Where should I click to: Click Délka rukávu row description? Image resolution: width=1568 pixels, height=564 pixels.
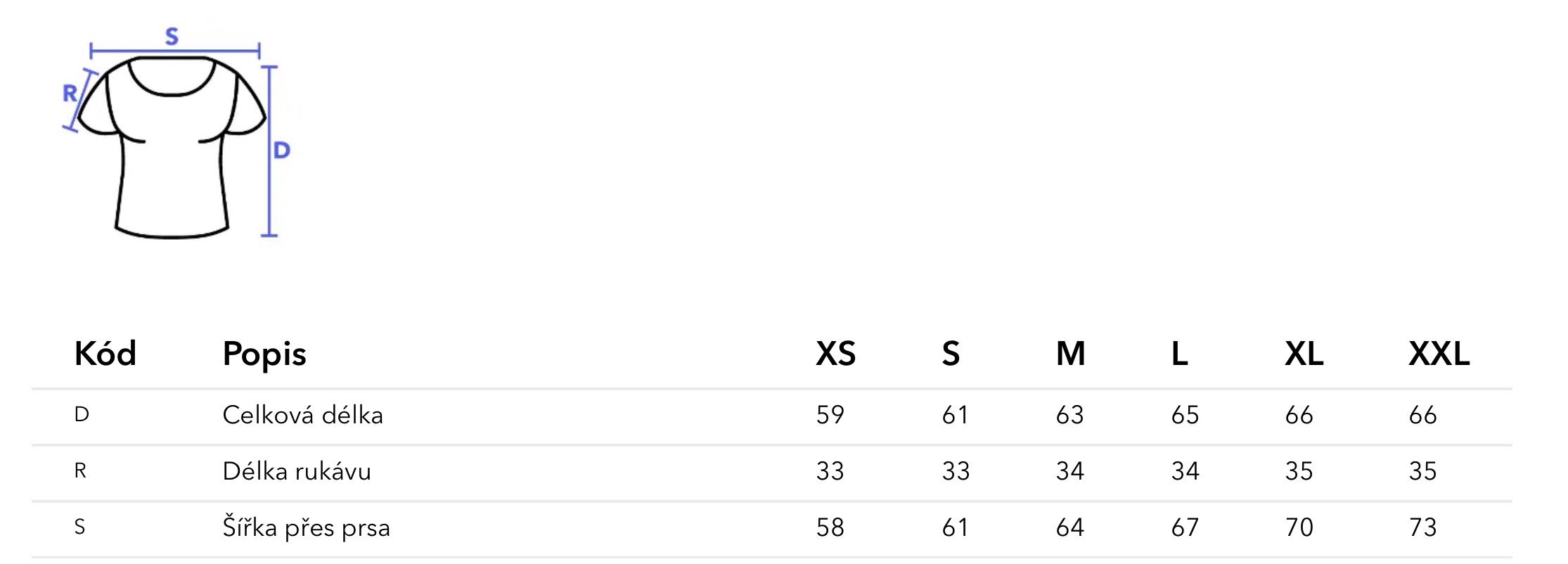click(x=297, y=471)
